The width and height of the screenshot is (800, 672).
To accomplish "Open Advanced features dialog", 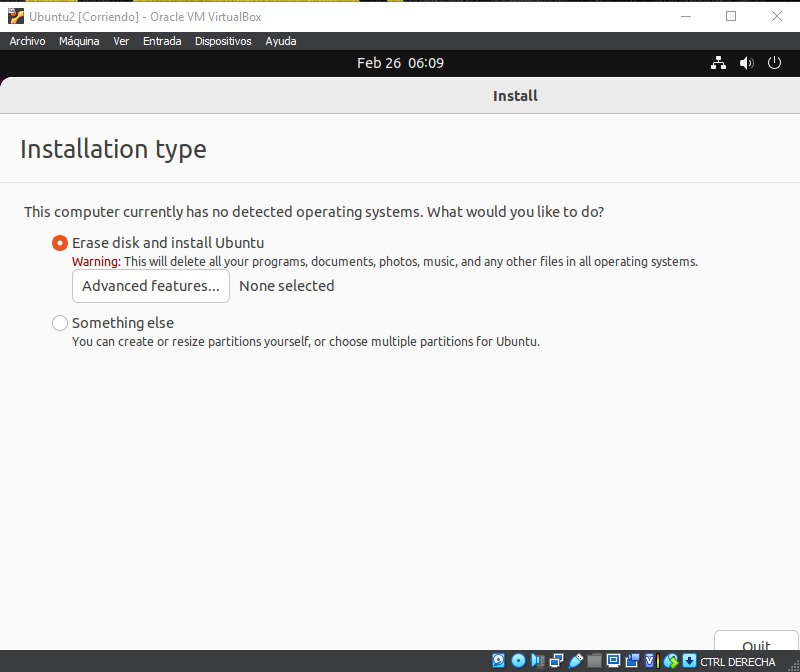I will click(151, 286).
